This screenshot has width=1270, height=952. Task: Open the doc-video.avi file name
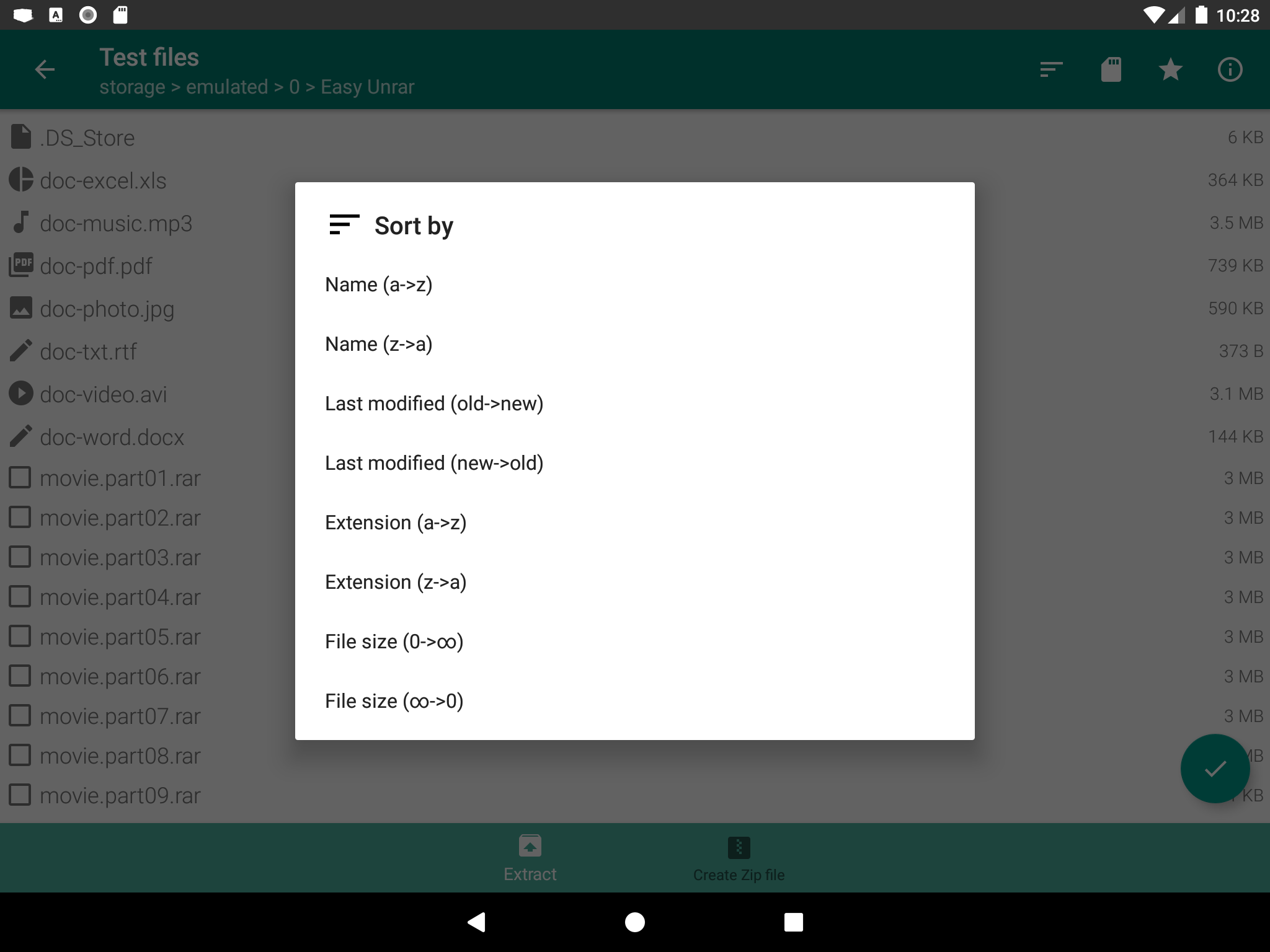pos(104,394)
